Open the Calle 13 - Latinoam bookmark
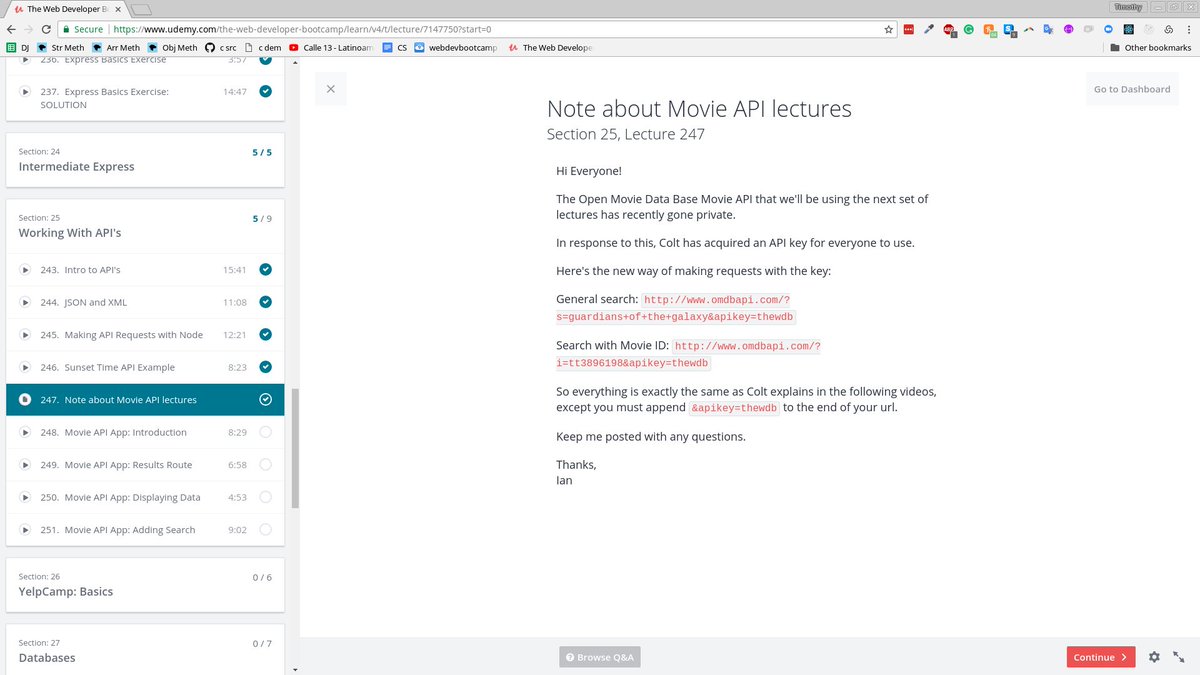 click(x=332, y=47)
